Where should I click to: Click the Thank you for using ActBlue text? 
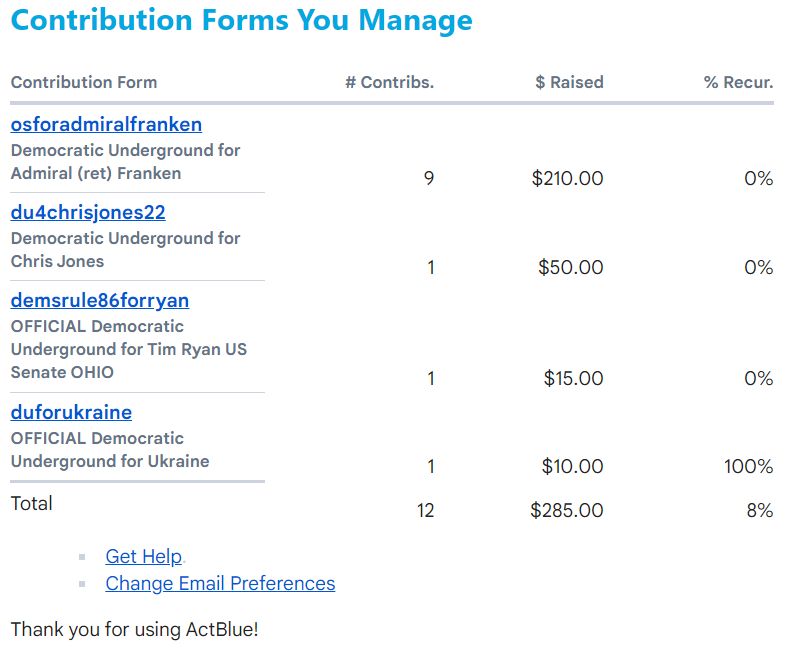tap(134, 630)
